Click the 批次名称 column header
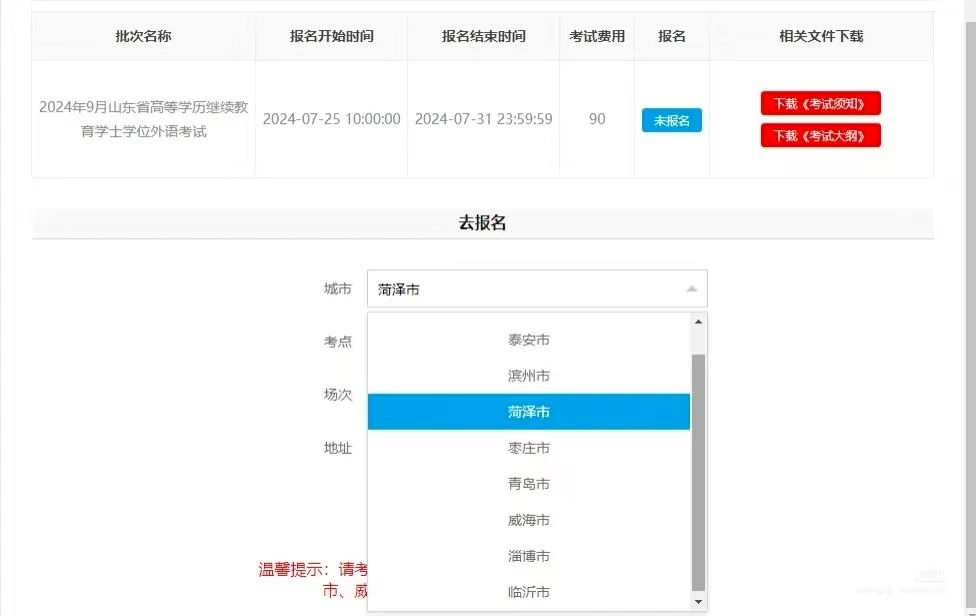 point(143,36)
